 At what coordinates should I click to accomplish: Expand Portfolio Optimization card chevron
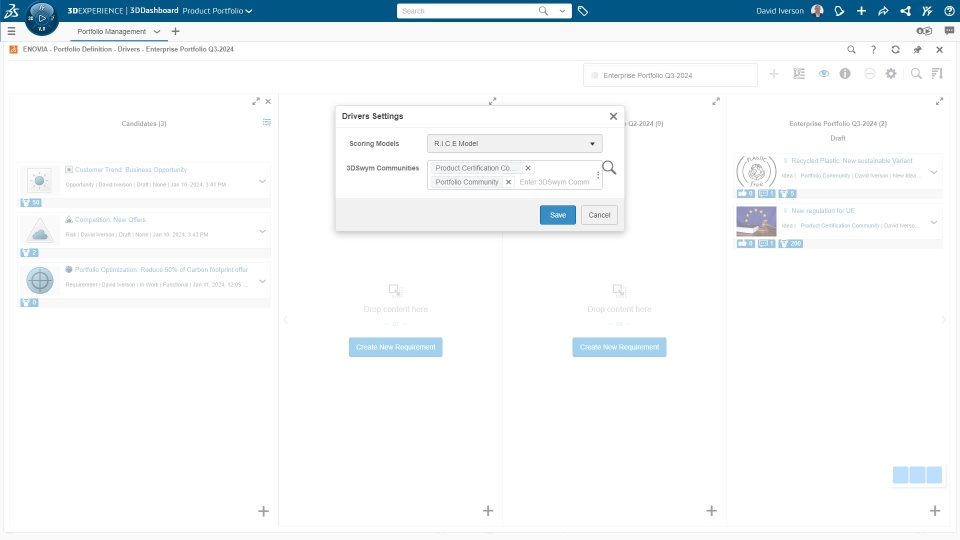(x=262, y=282)
